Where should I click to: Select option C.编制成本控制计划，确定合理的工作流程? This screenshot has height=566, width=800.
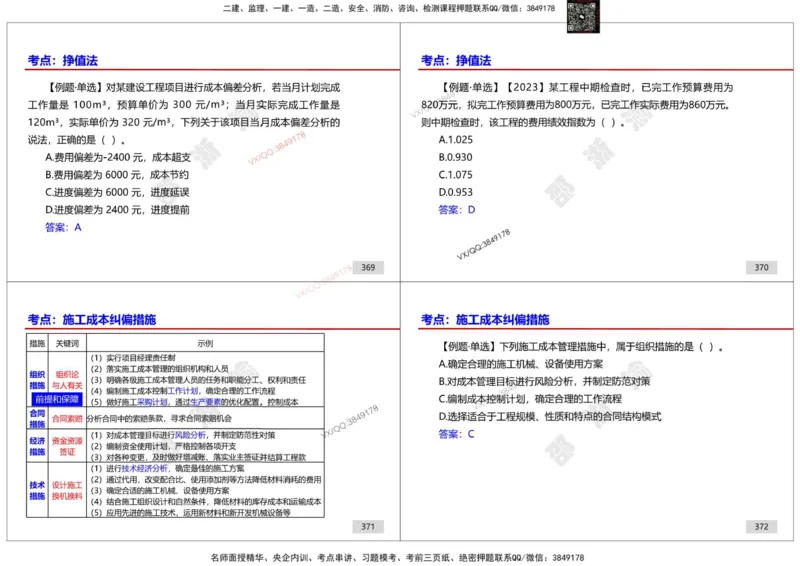pos(530,399)
